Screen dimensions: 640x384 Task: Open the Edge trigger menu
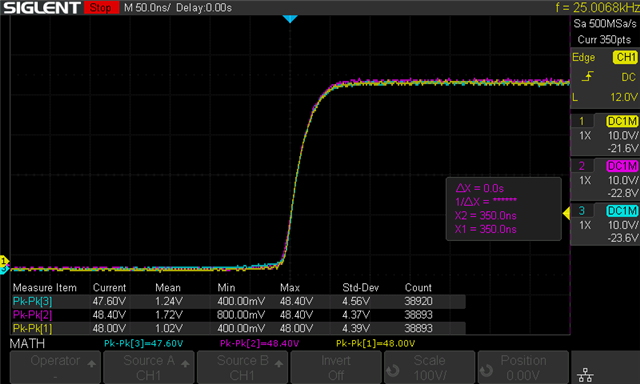(584, 58)
